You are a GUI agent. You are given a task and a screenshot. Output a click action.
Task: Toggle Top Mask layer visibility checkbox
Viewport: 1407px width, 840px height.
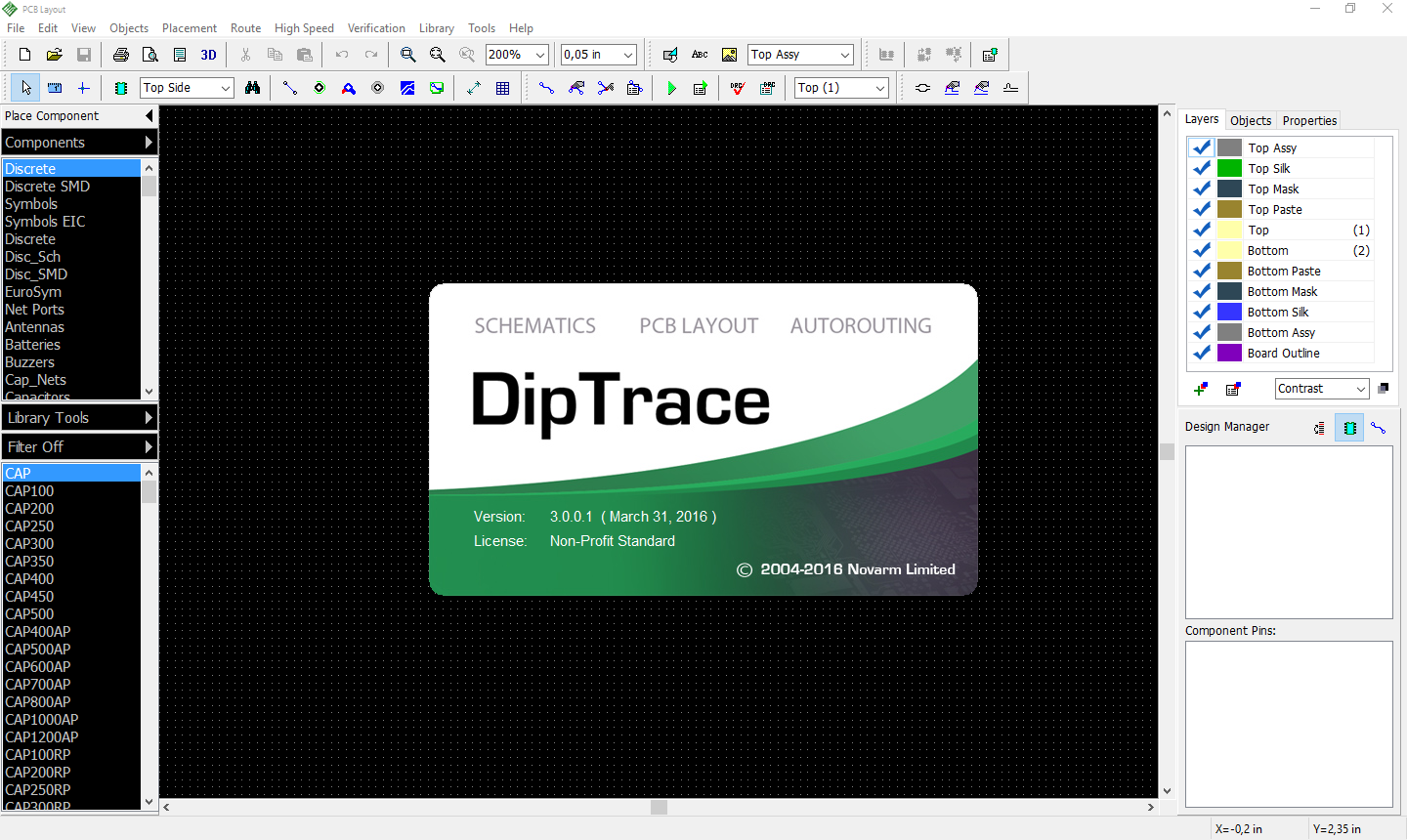[x=1202, y=189]
